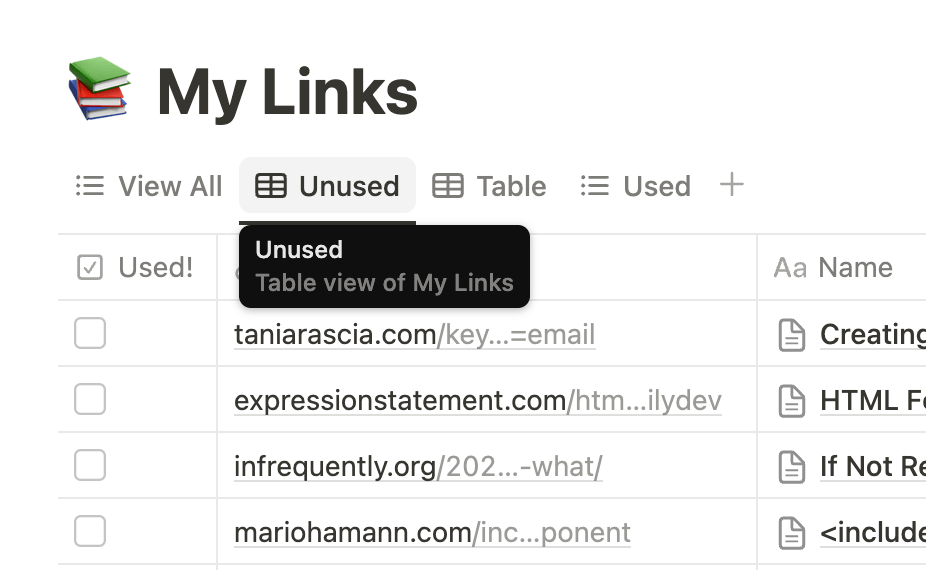Click the My Links page title
926x570 pixels.
point(287,92)
